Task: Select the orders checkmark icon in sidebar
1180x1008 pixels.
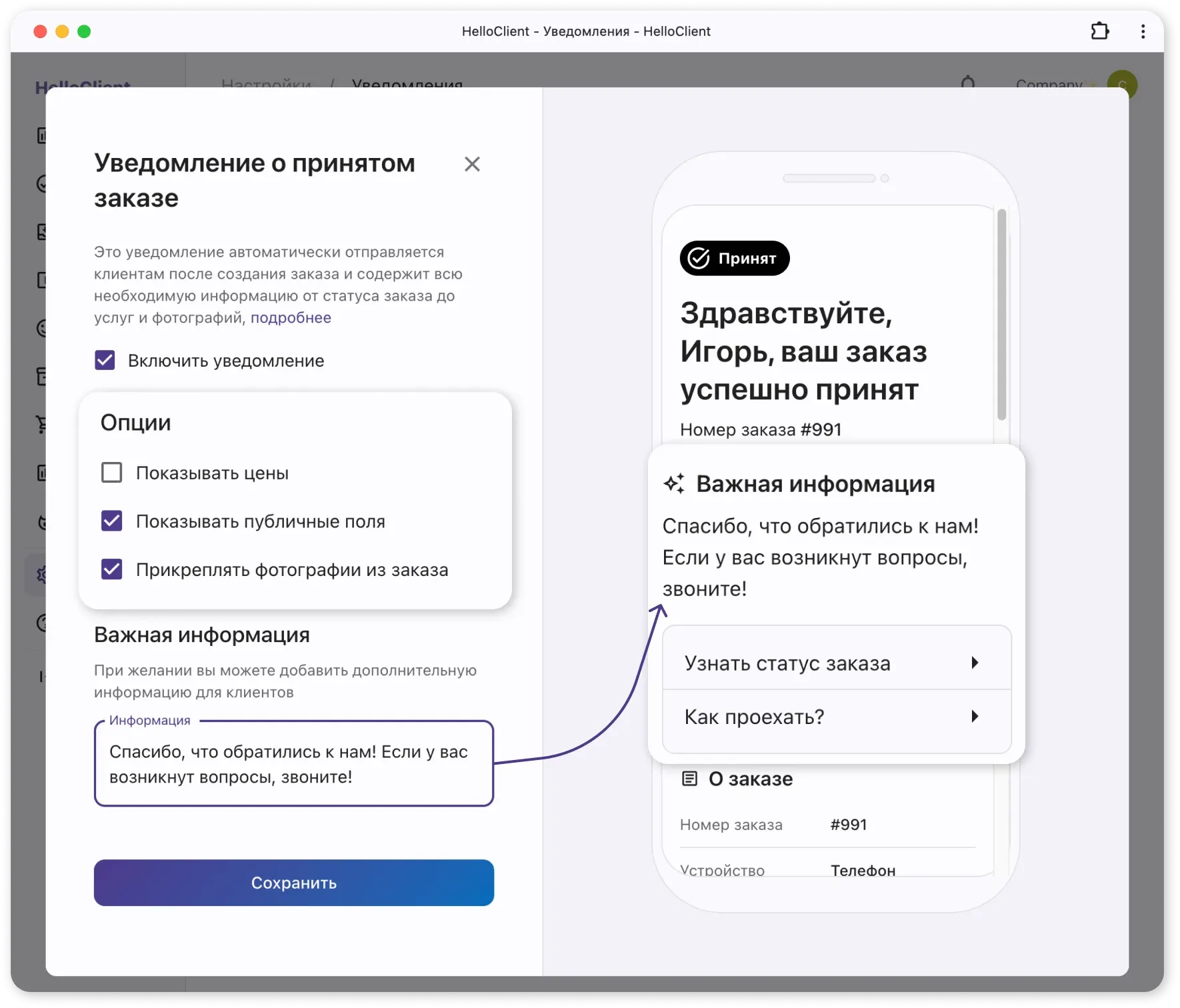Action: 43,185
